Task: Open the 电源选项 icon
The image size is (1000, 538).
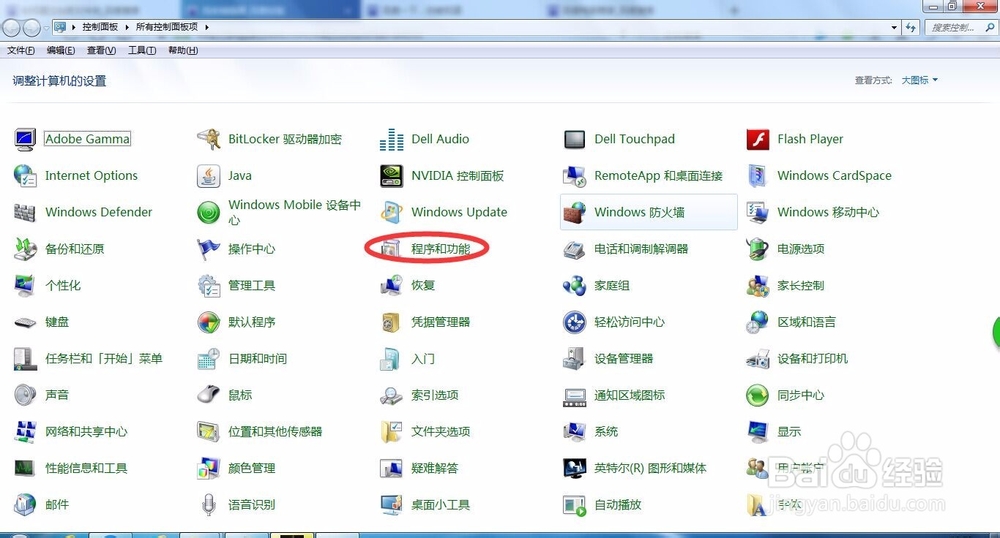Action: click(x=758, y=249)
